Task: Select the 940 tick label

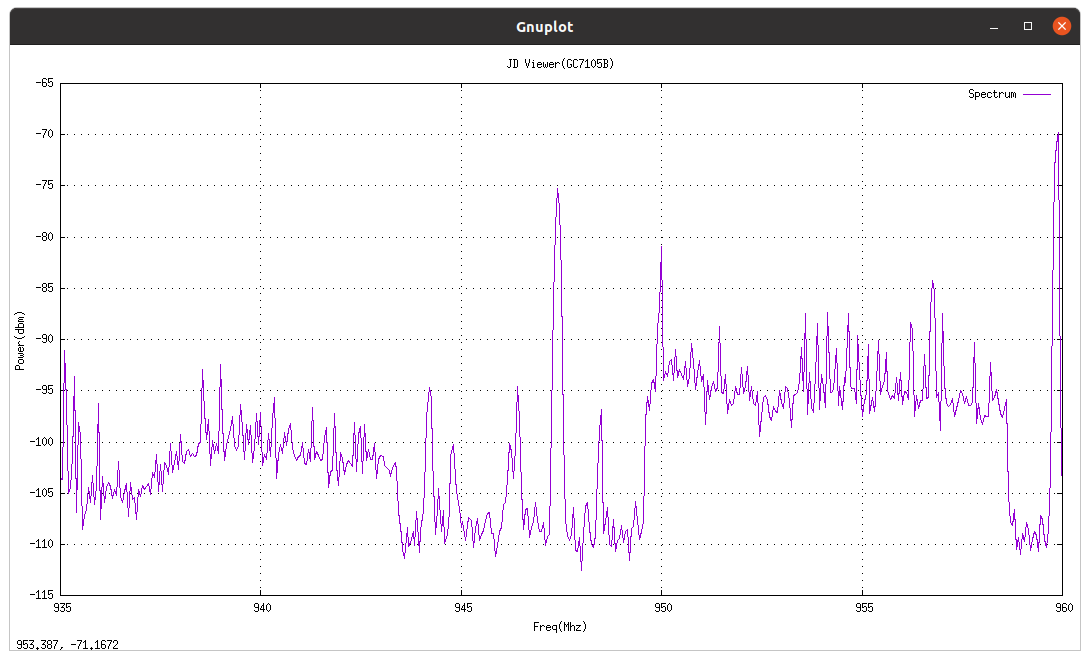Action: click(262, 607)
